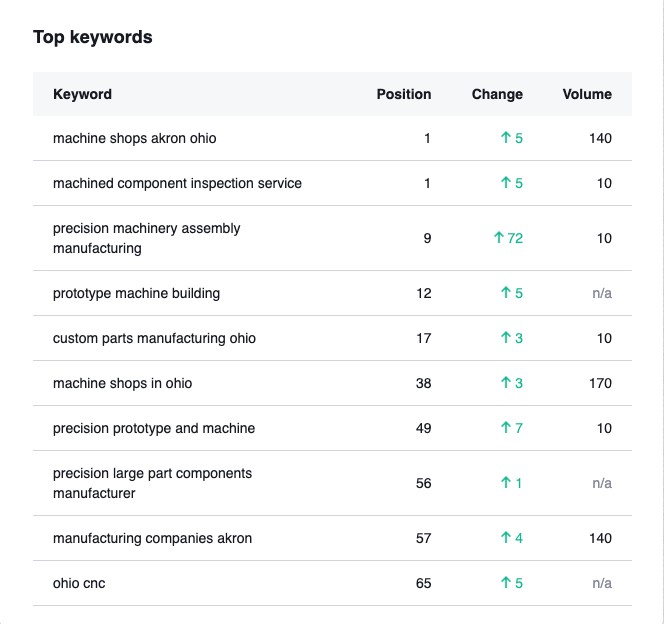Click n/a volume for prototype machine building
Image resolution: width=664 pixels, height=624 pixels.
(x=601, y=293)
